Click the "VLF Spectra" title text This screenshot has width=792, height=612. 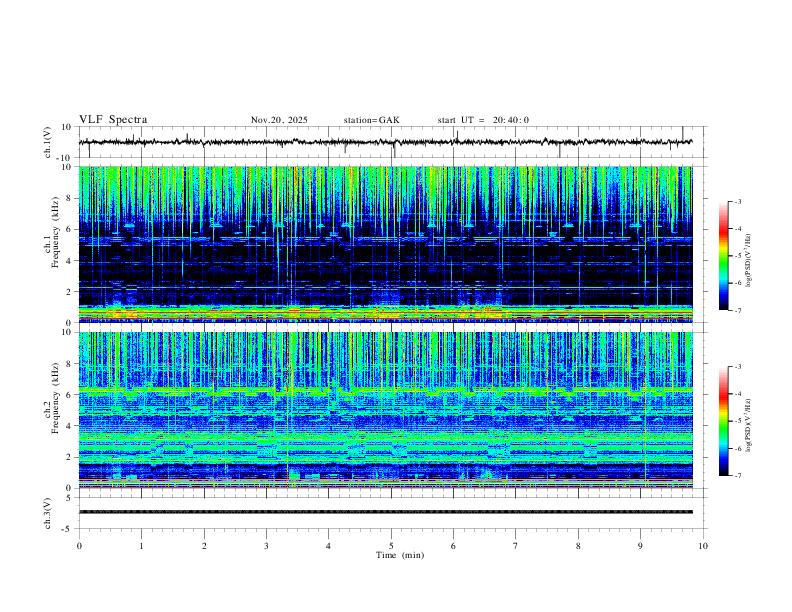click(x=113, y=120)
